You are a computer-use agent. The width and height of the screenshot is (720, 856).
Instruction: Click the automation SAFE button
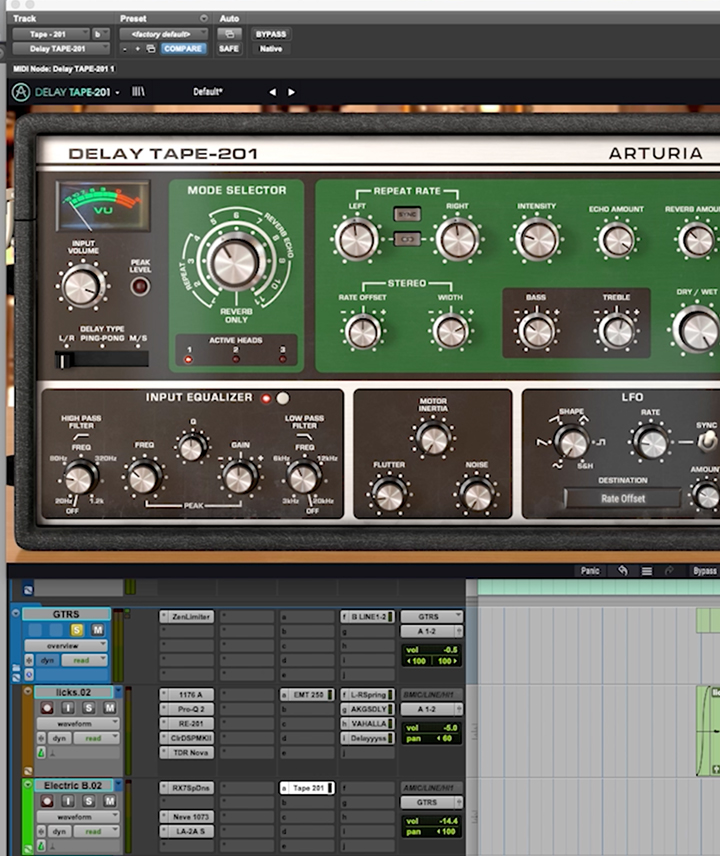coord(229,49)
